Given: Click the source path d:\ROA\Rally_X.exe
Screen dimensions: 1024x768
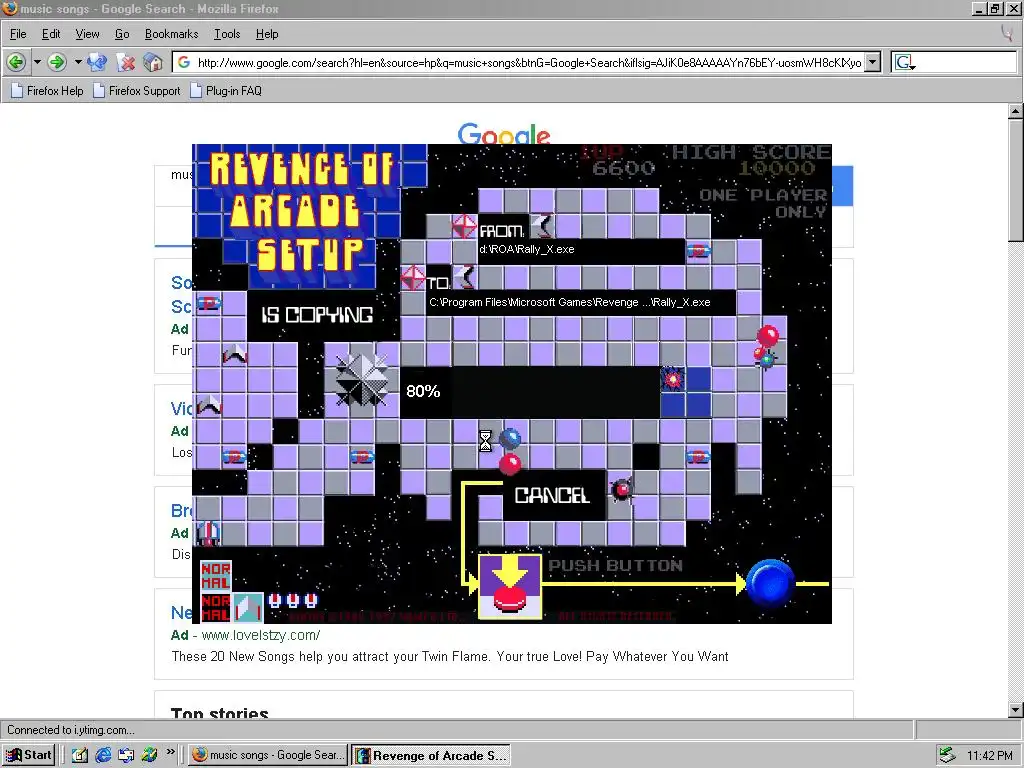Looking at the screenshot, I should coord(527,249).
